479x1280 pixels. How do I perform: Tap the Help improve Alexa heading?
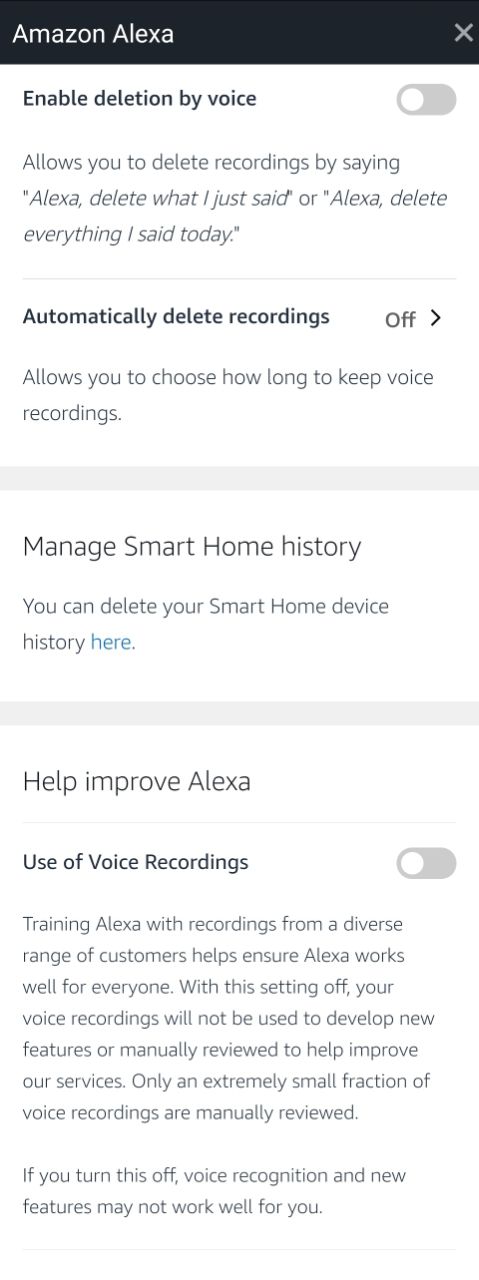pos(136,781)
